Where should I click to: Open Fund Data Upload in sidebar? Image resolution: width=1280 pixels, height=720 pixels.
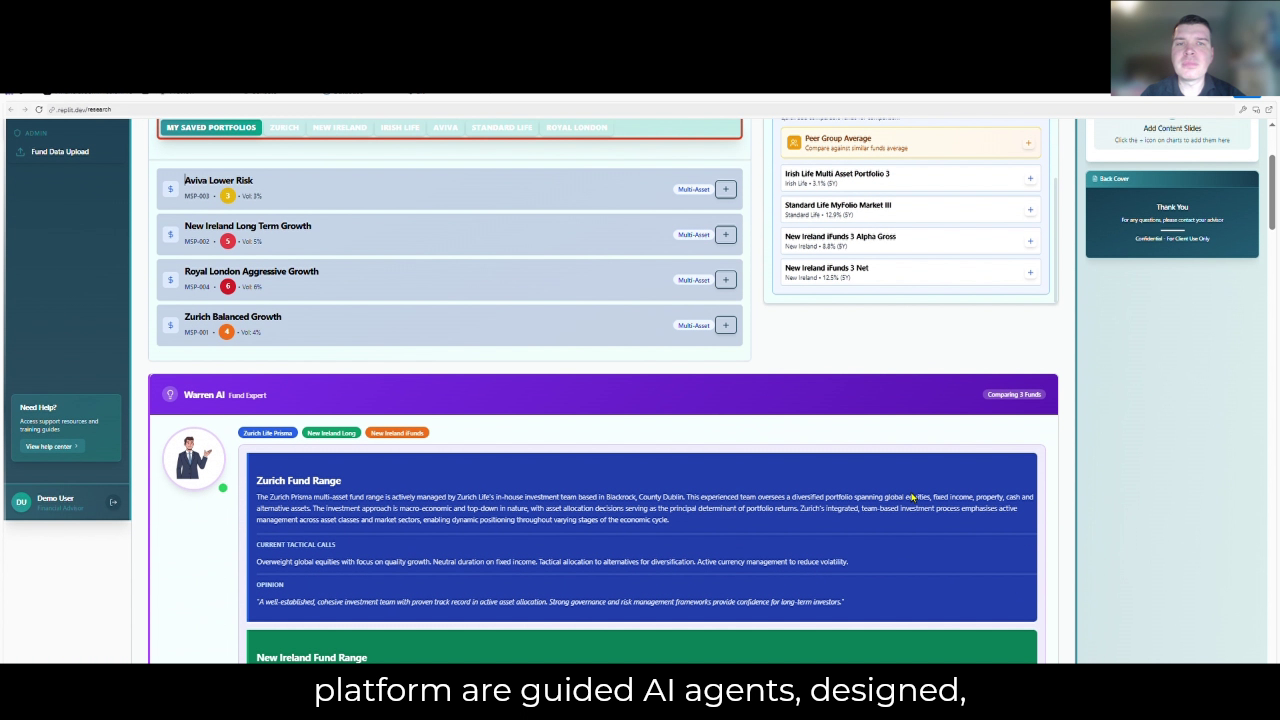(x=59, y=152)
